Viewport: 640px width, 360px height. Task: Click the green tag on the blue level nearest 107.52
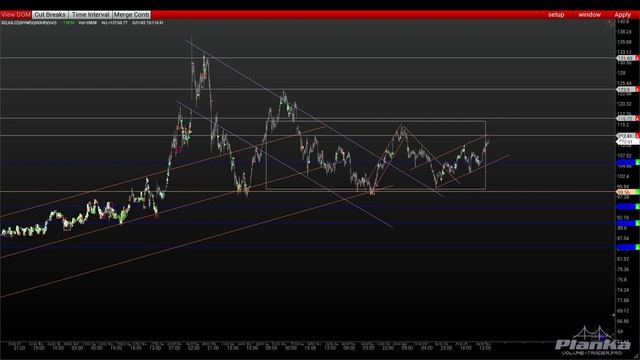click(x=638, y=162)
